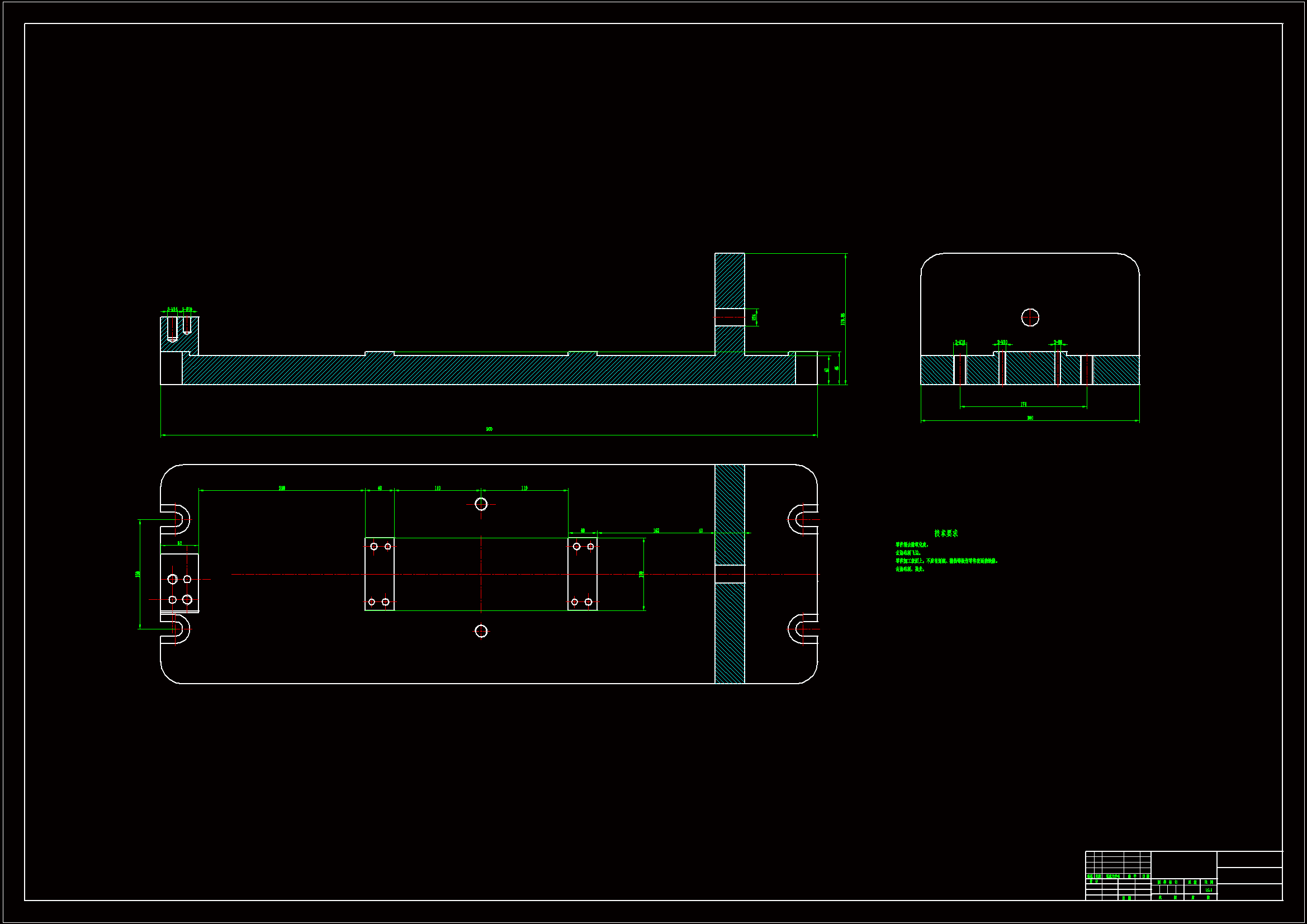Click the hatched vertical strip in plan view
This screenshot has height=924, width=1307.
729,632
